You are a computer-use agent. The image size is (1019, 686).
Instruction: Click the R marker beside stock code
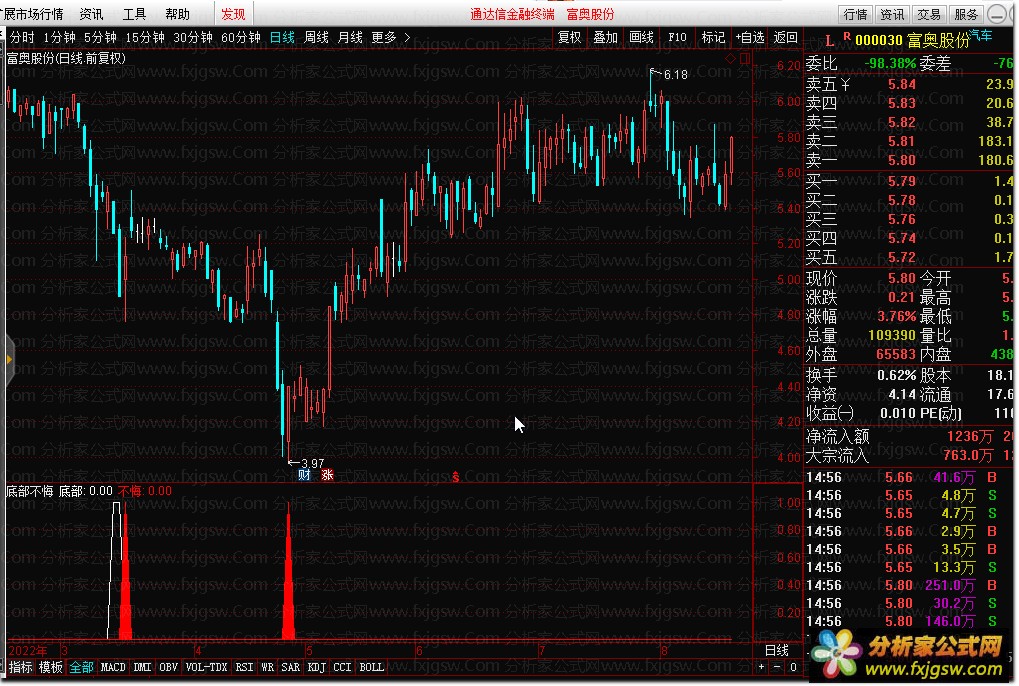click(x=847, y=36)
